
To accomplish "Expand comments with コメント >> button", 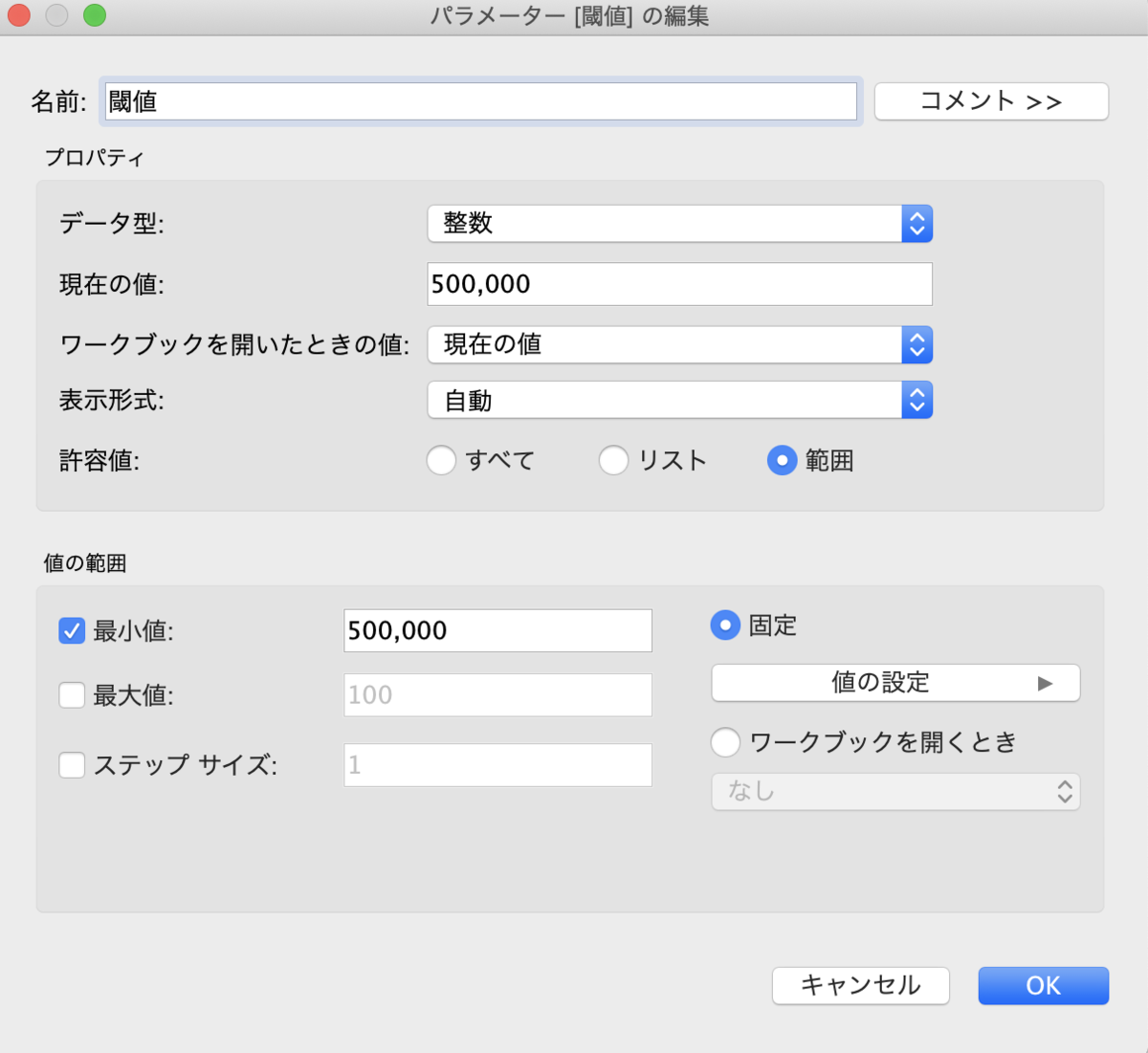I will [x=991, y=101].
